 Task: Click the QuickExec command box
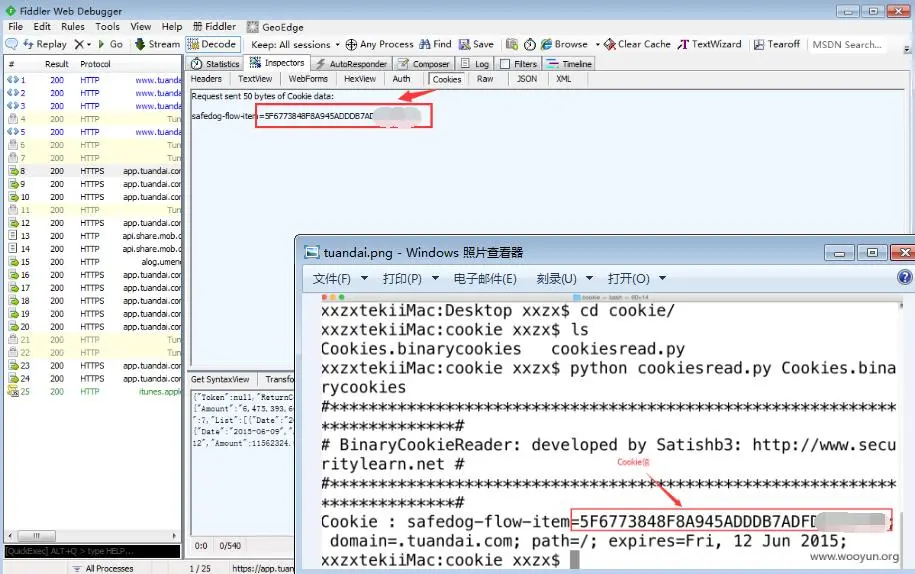93,551
